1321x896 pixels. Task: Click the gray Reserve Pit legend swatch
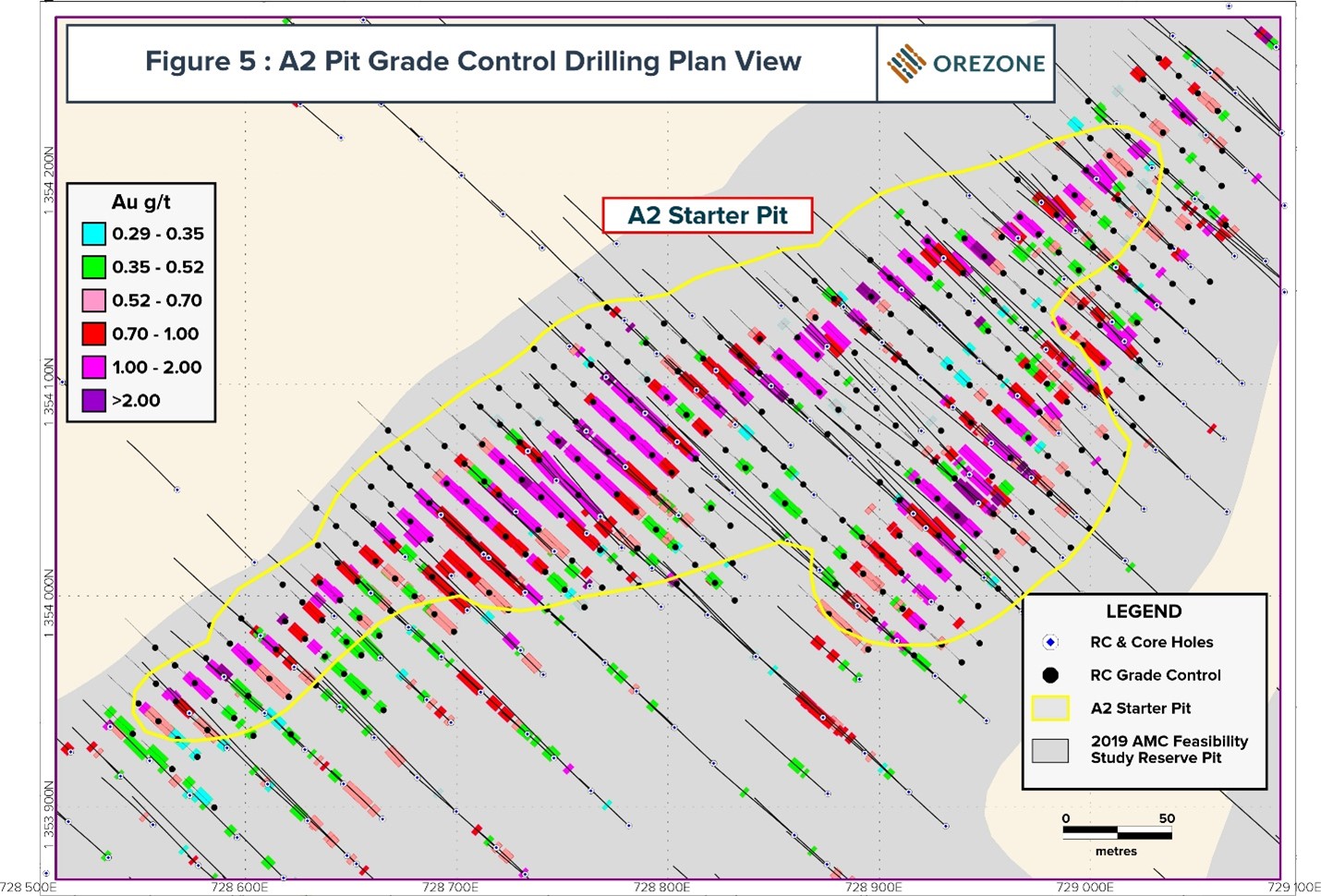(x=1048, y=749)
